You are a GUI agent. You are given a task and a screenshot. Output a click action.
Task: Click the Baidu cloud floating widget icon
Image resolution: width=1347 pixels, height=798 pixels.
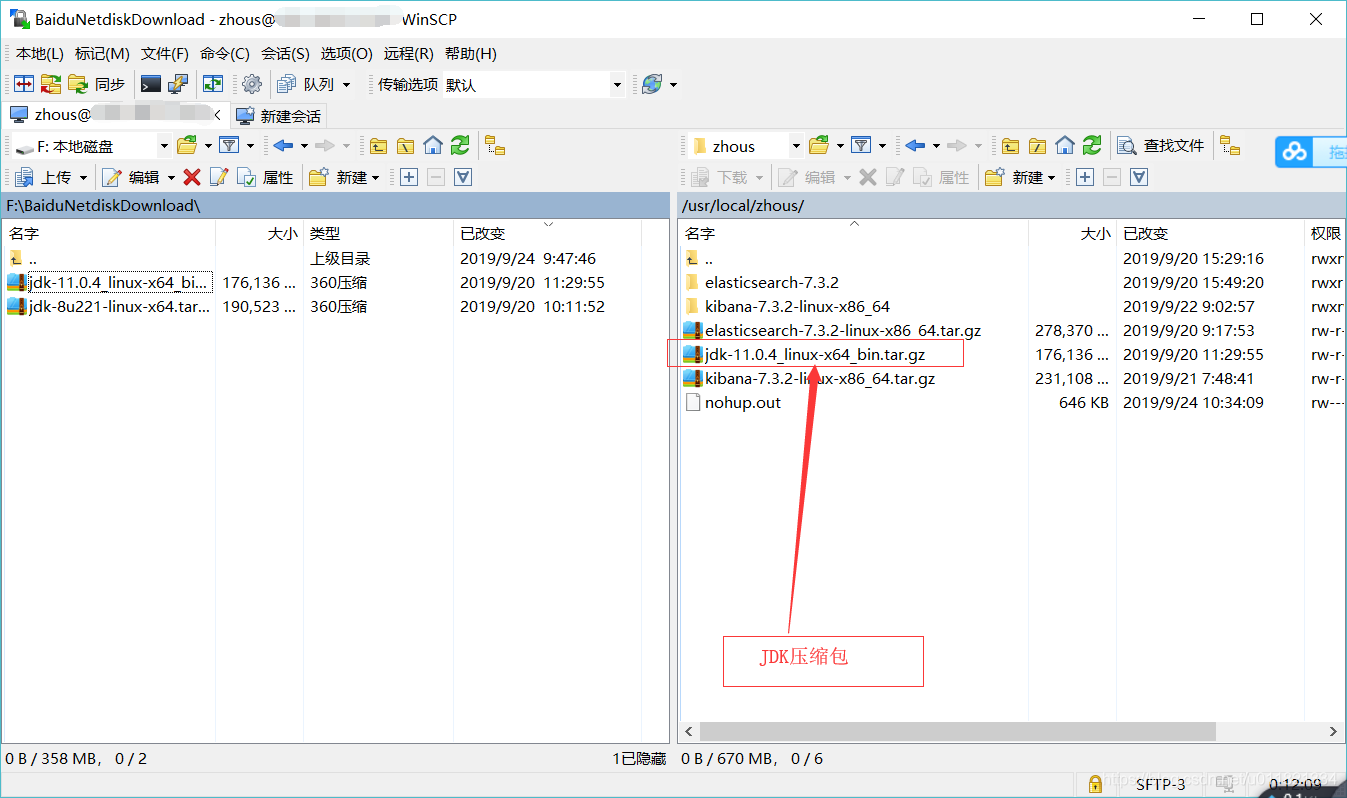[1295, 152]
